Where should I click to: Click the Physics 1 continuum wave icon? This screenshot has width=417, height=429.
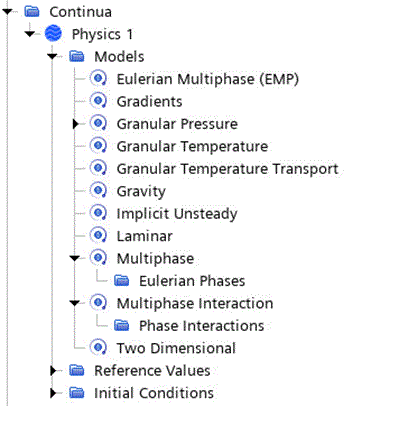coord(53,34)
